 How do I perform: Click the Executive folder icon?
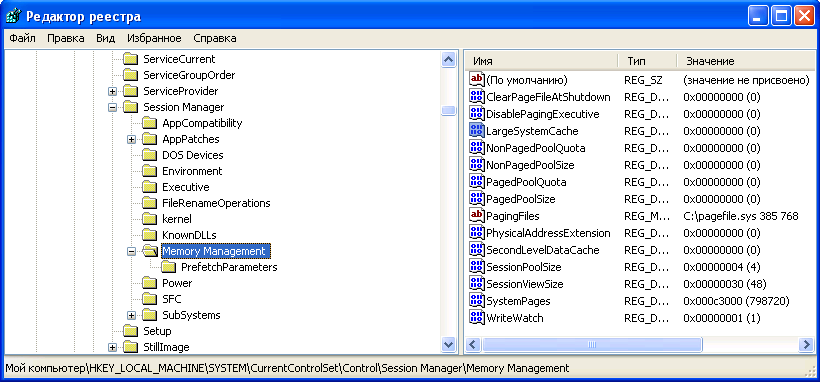[x=150, y=187]
